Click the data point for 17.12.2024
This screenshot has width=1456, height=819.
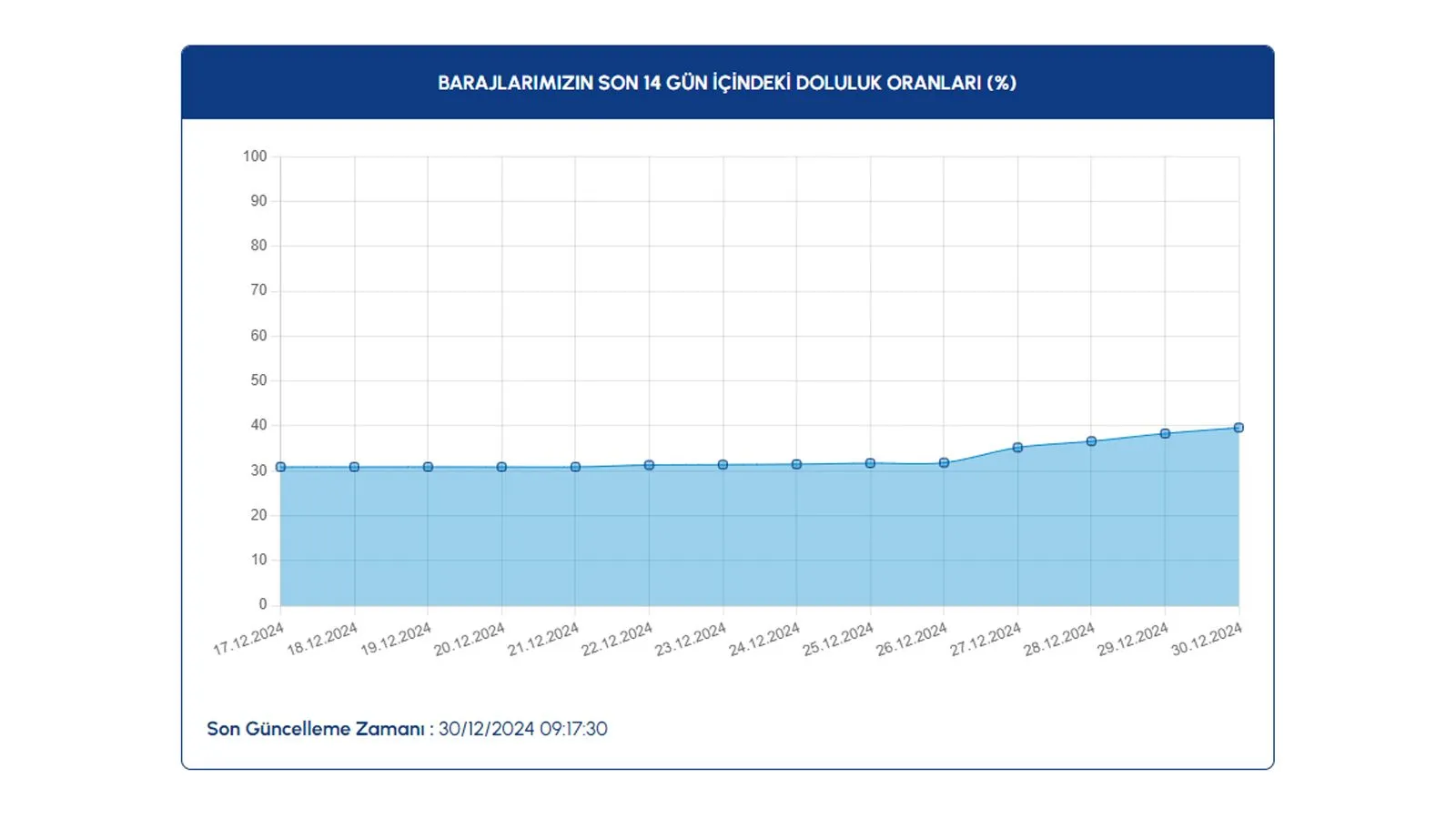click(280, 467)
